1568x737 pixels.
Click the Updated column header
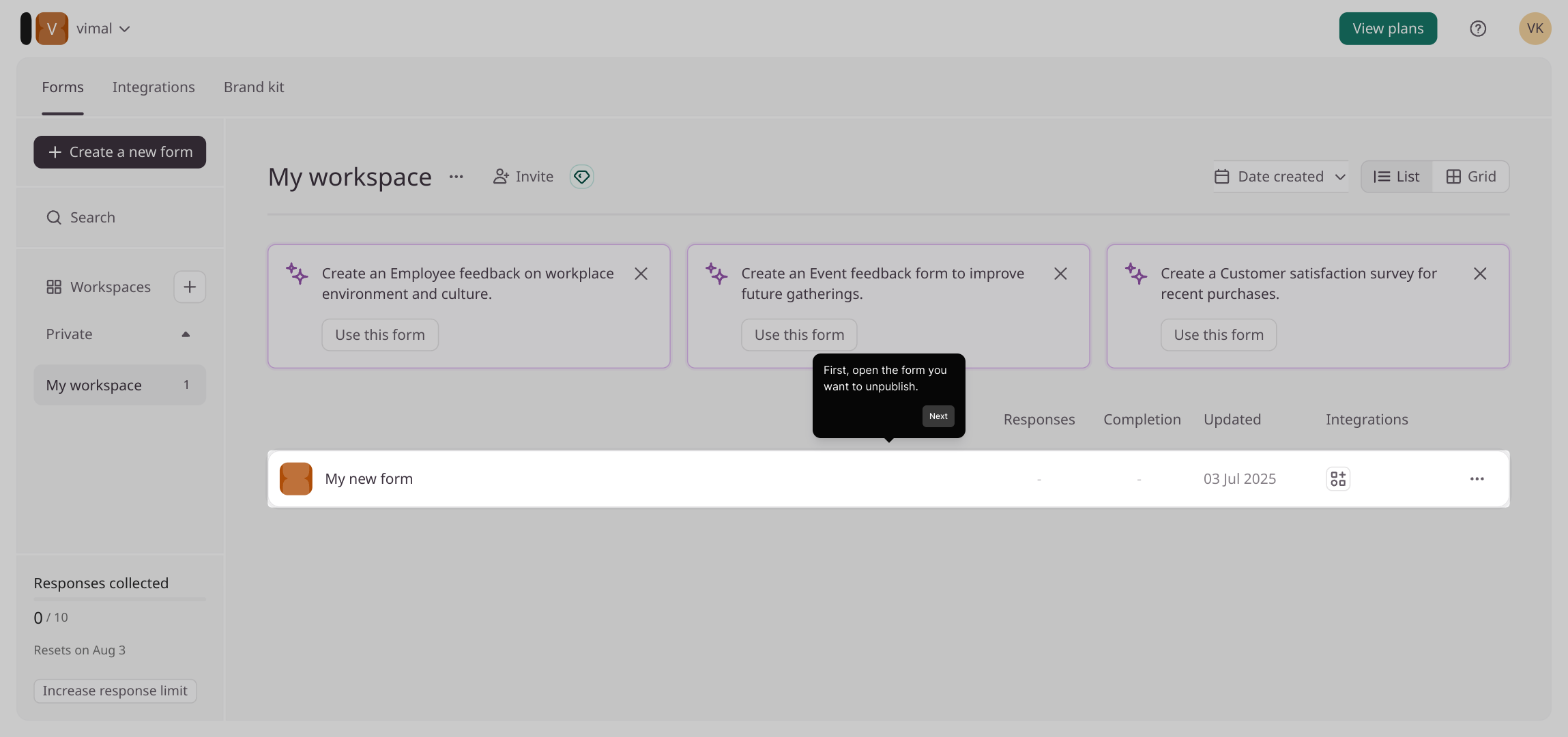click(x=1232, y=420)
